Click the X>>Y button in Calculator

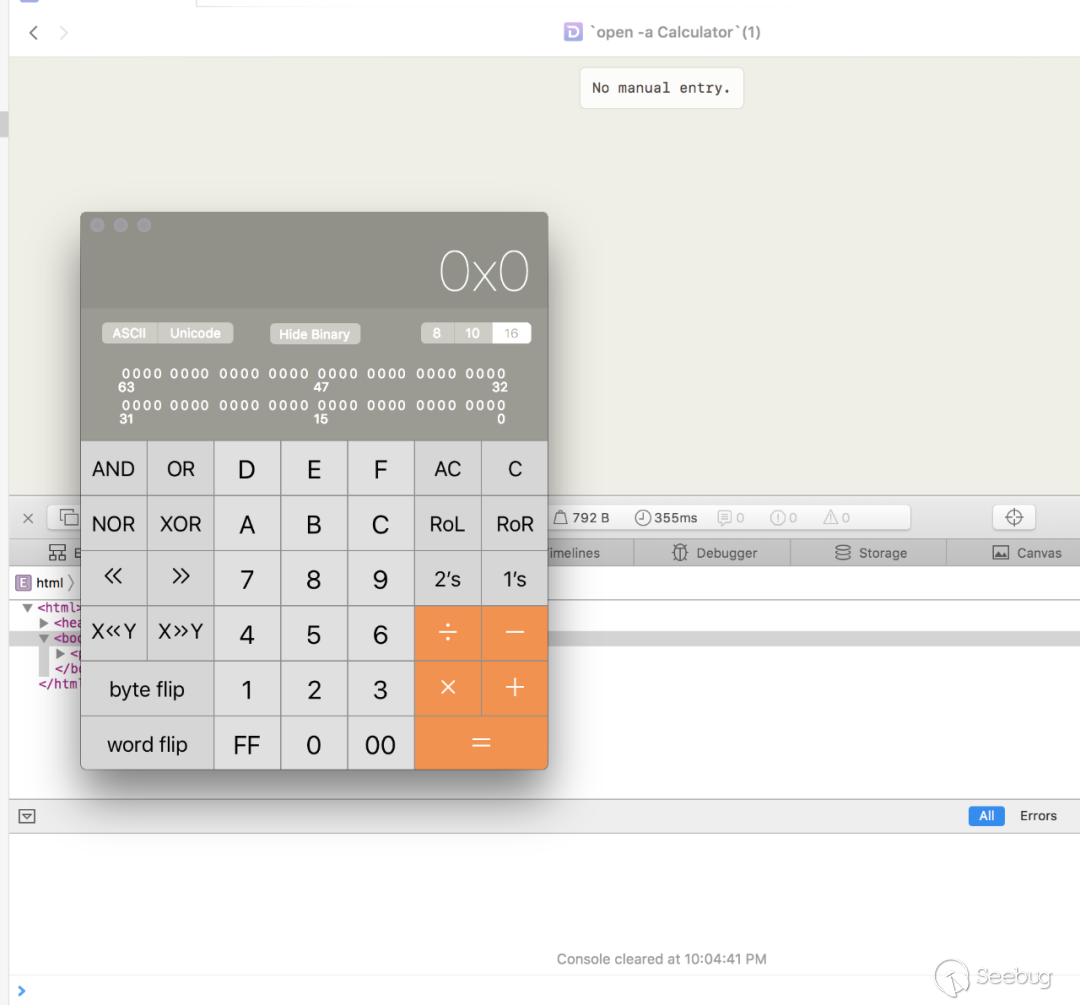tap(180, 633)
